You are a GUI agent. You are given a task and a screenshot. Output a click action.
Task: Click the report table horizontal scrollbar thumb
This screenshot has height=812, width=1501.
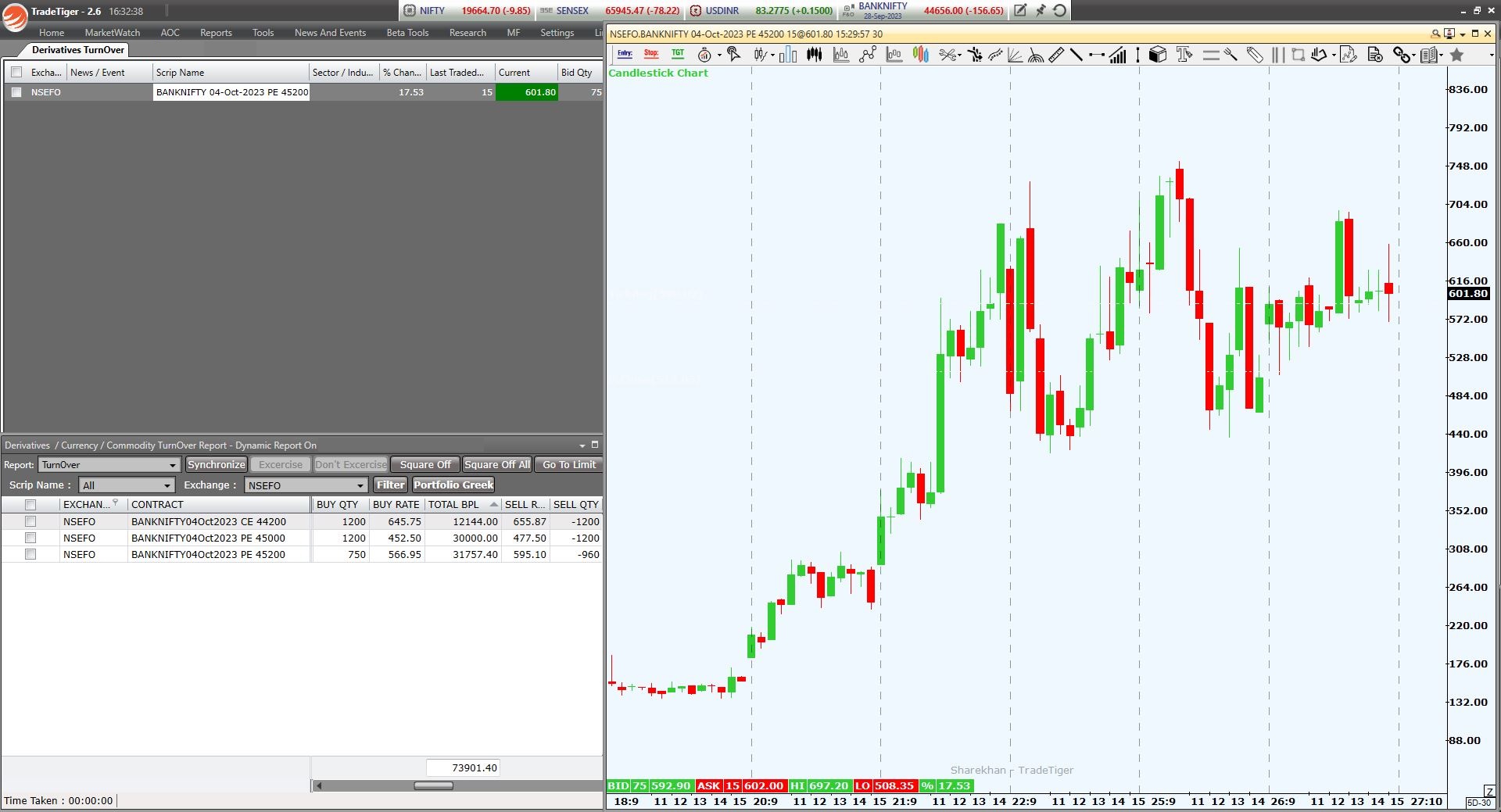click(433, 785)
